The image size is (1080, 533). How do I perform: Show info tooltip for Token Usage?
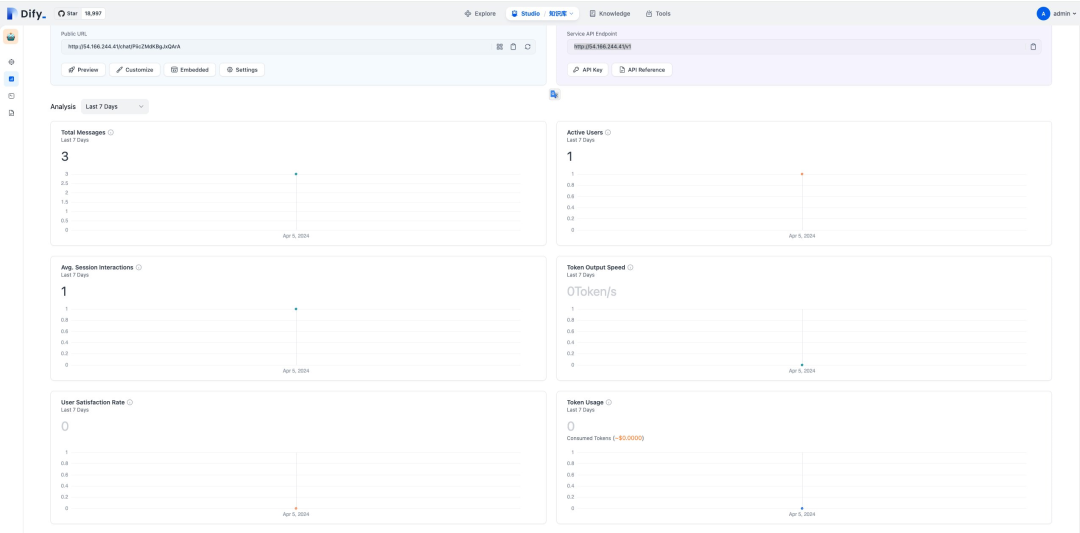(609, 402)
